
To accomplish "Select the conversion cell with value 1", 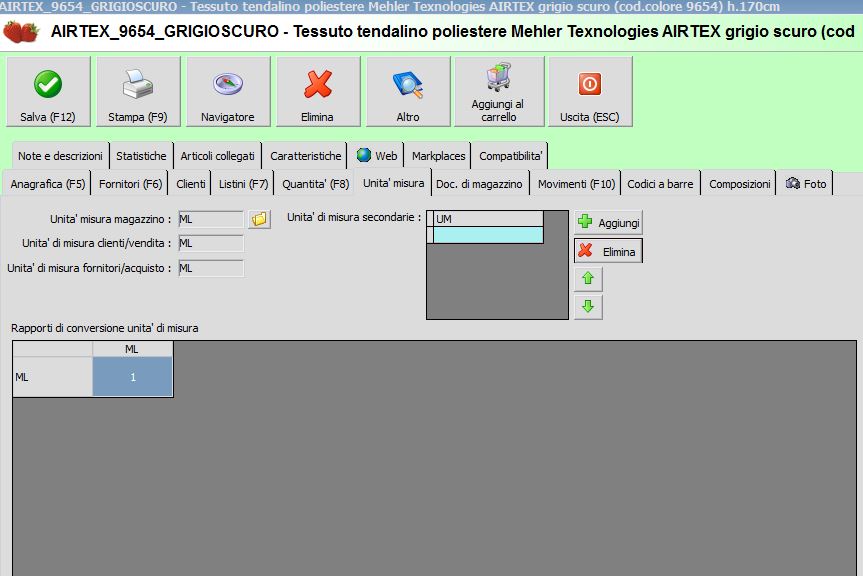I will click(132, 377).
